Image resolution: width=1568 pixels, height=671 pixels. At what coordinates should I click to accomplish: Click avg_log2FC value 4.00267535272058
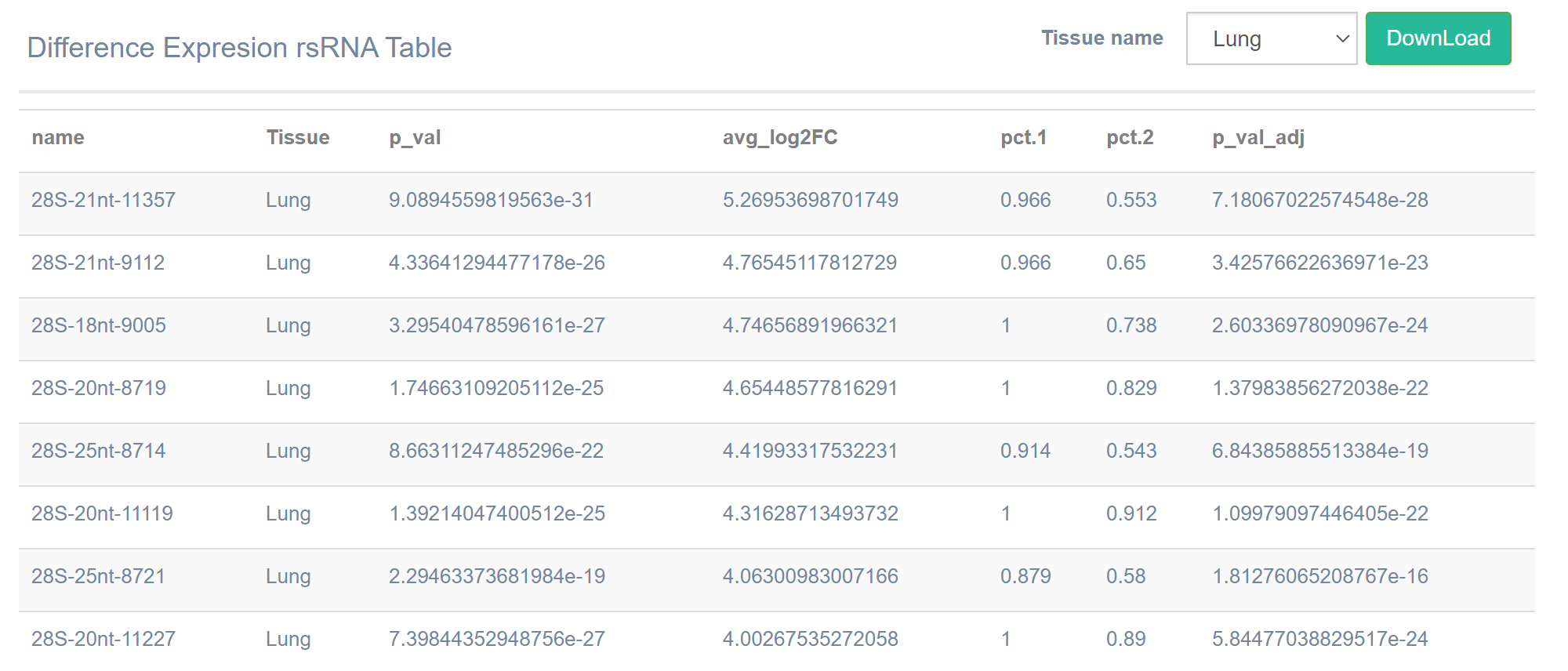[811, 639]
